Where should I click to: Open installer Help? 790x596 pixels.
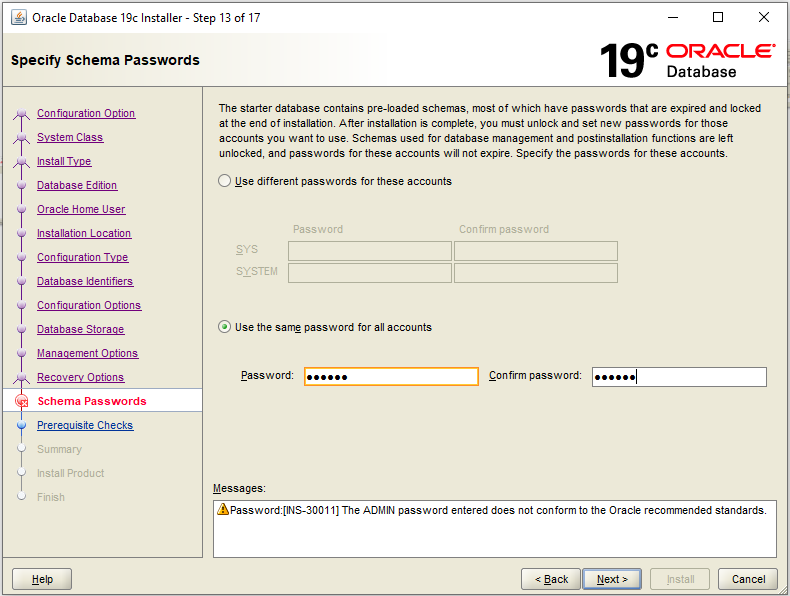[42, 579]
